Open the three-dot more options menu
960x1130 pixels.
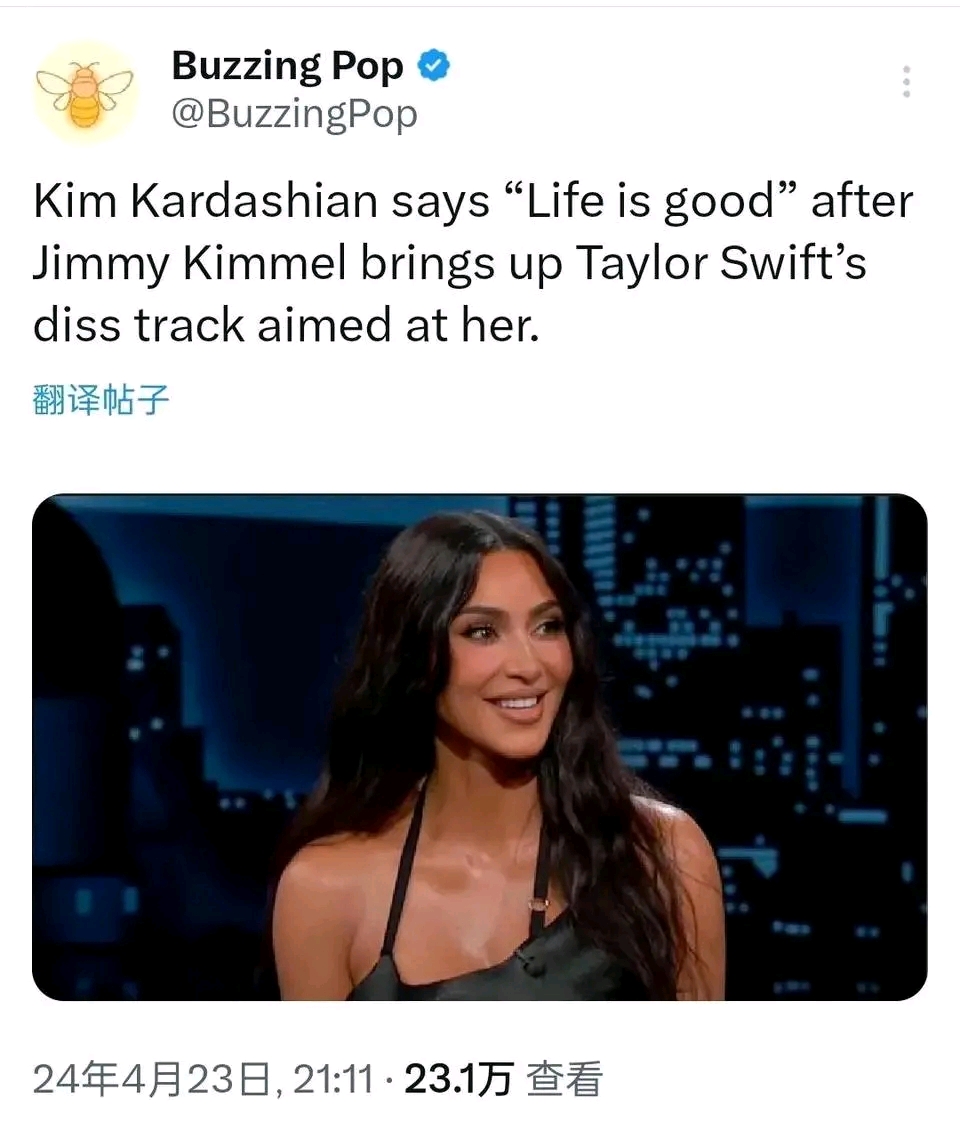point(907,81)
